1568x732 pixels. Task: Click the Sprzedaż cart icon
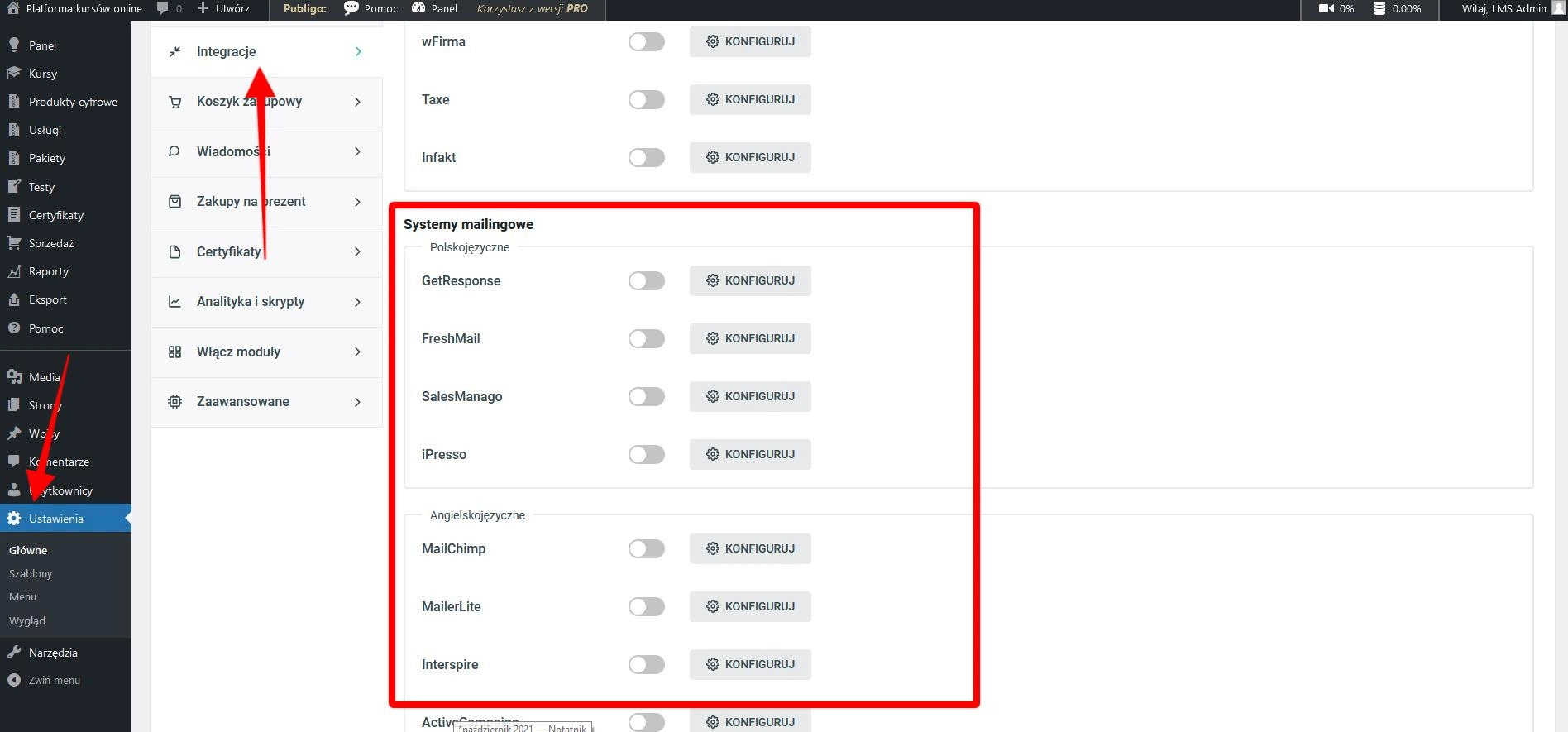coord(14,243)
